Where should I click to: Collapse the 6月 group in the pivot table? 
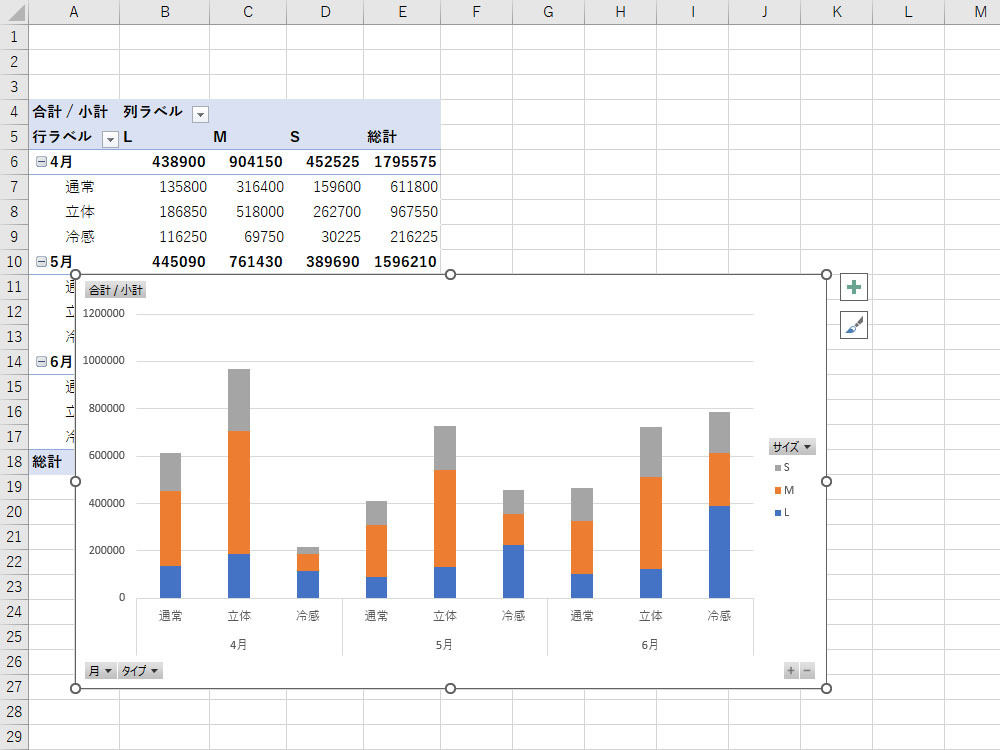point(41,362)
